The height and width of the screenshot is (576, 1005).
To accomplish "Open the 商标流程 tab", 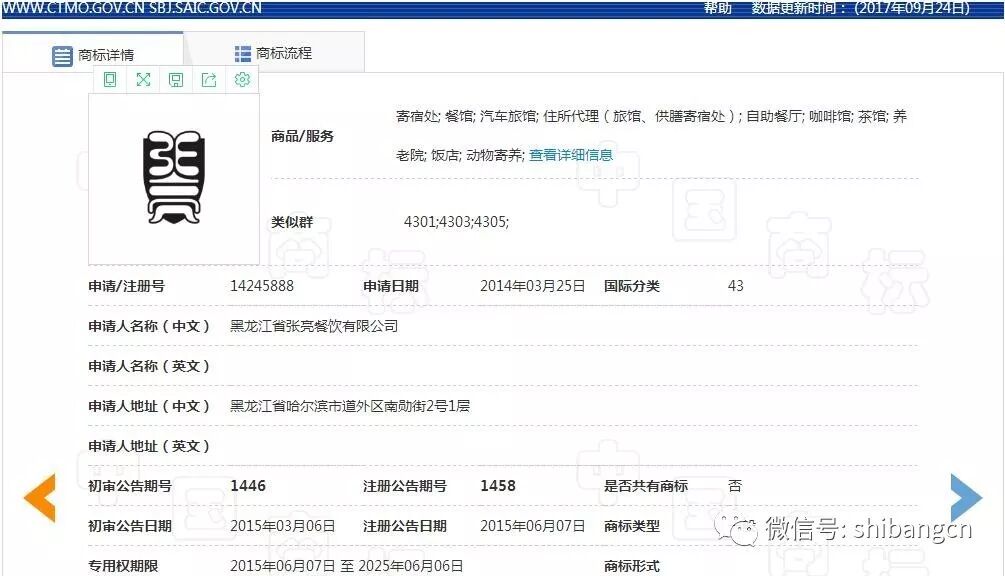I will 274,53.
